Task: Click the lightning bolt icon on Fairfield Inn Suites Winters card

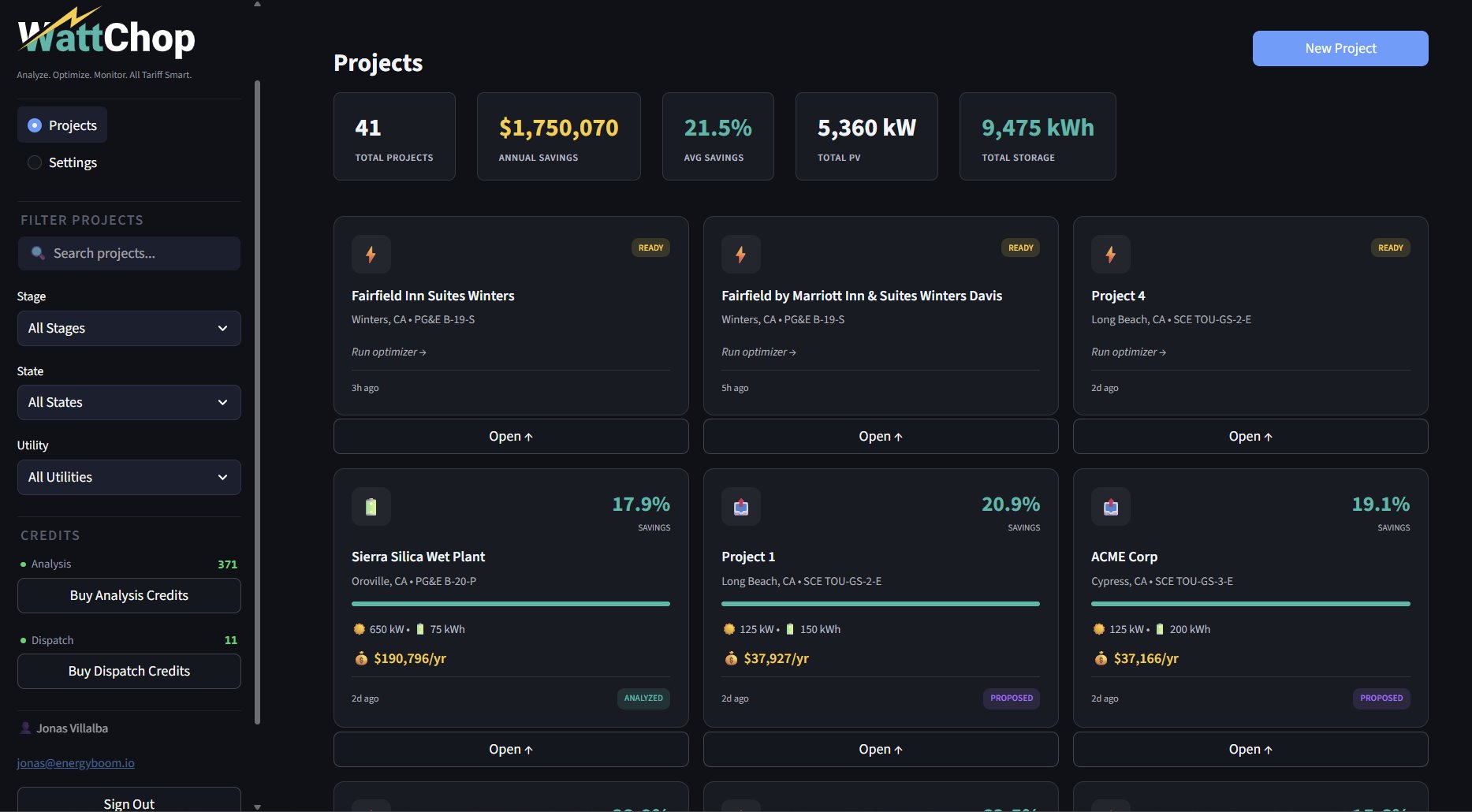Action: [x=371, y=254]
